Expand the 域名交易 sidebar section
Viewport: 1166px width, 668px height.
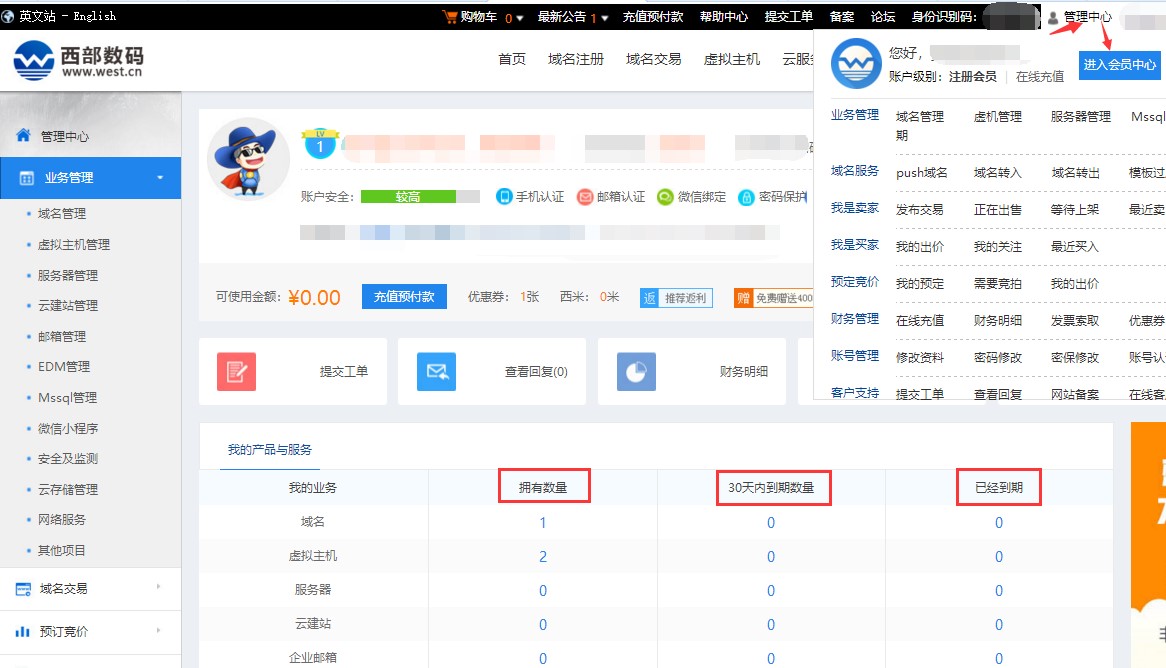158,588
